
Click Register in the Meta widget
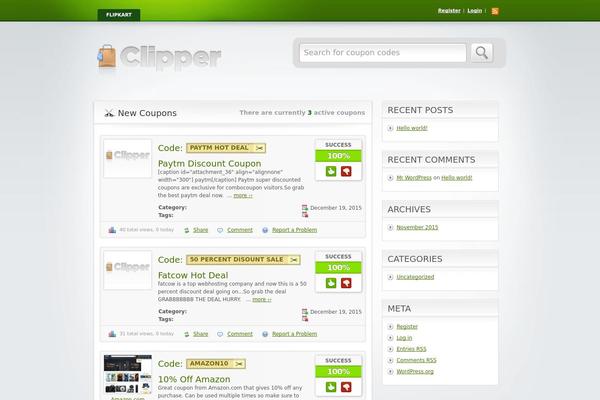click(407, 327)
